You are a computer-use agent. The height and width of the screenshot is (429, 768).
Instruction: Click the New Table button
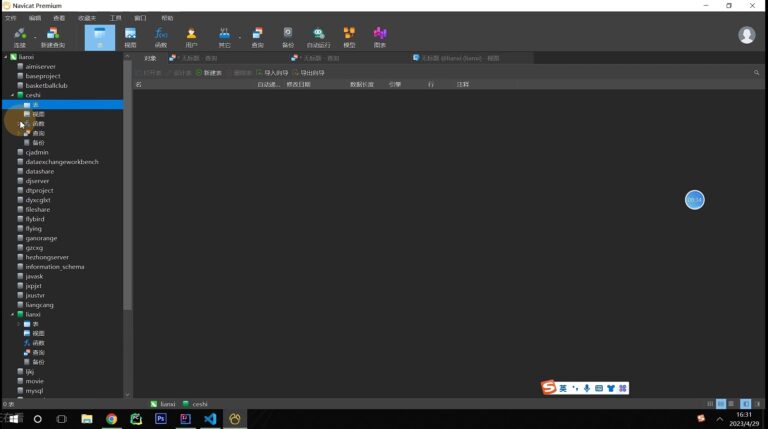pyautogui.click(x=209, y=72)
